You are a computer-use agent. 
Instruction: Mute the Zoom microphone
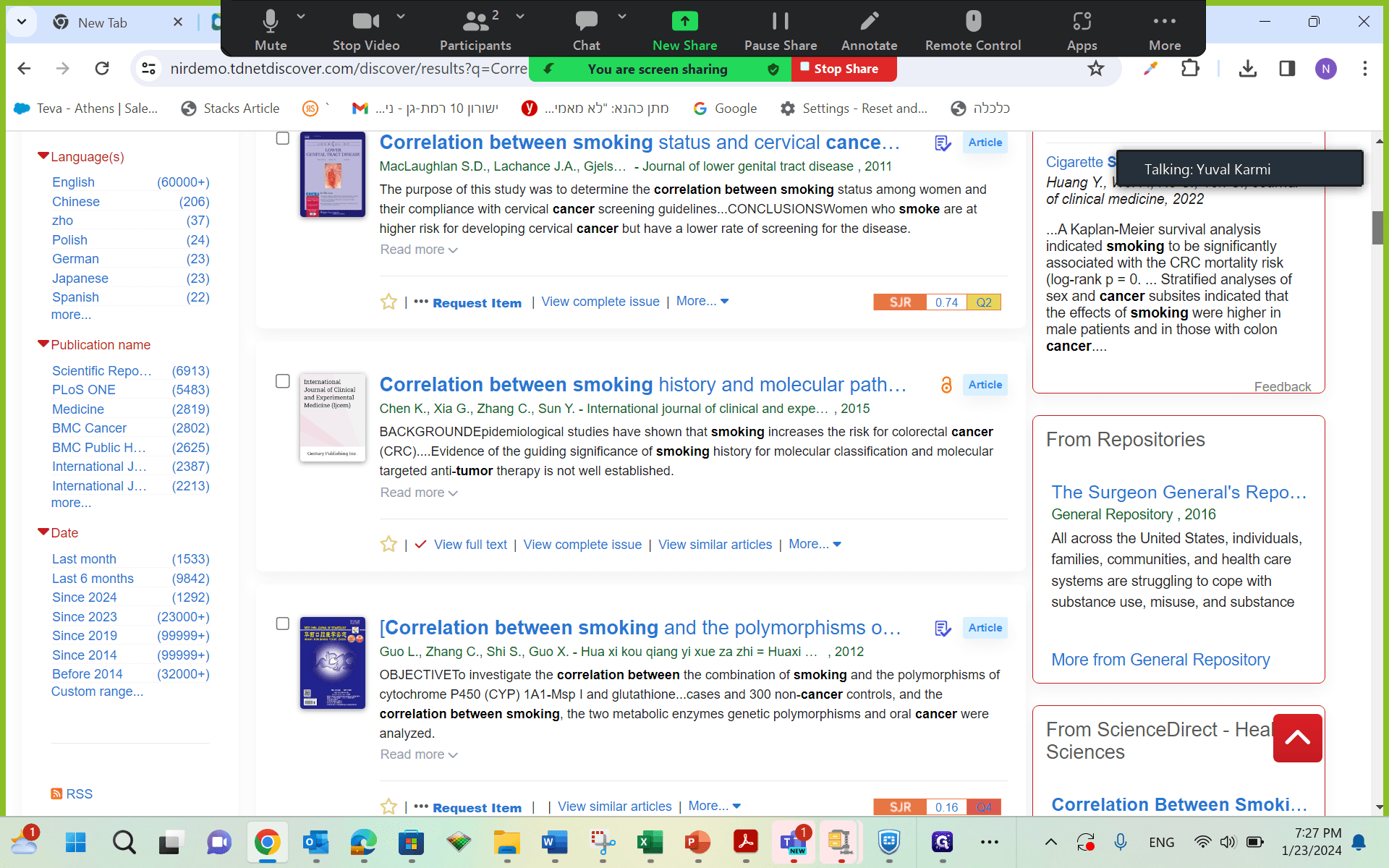tap(271, 30)
